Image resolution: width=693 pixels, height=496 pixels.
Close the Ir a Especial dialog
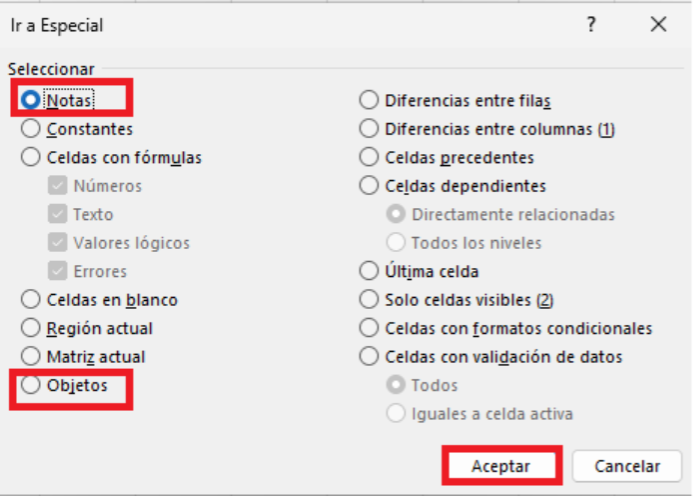click(659, 24)
